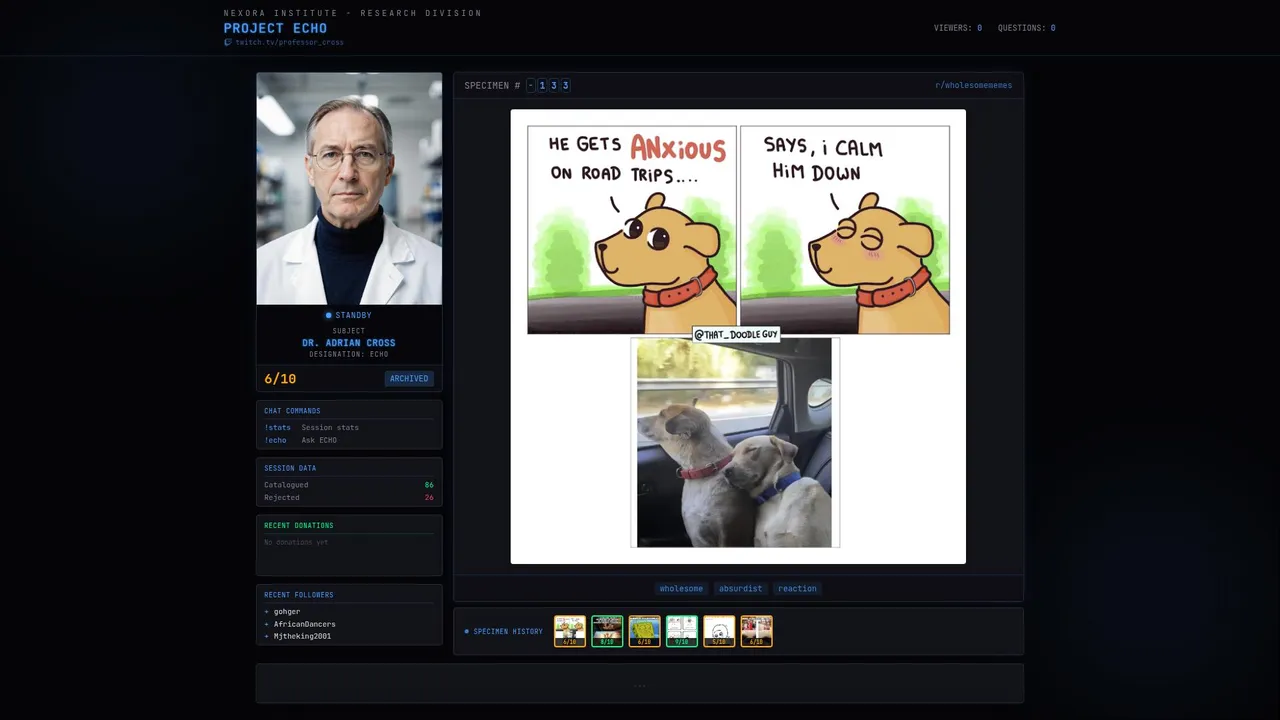Click the RECENT FOLLOWERS heading
1280x720 pixels.
(299, 595)
